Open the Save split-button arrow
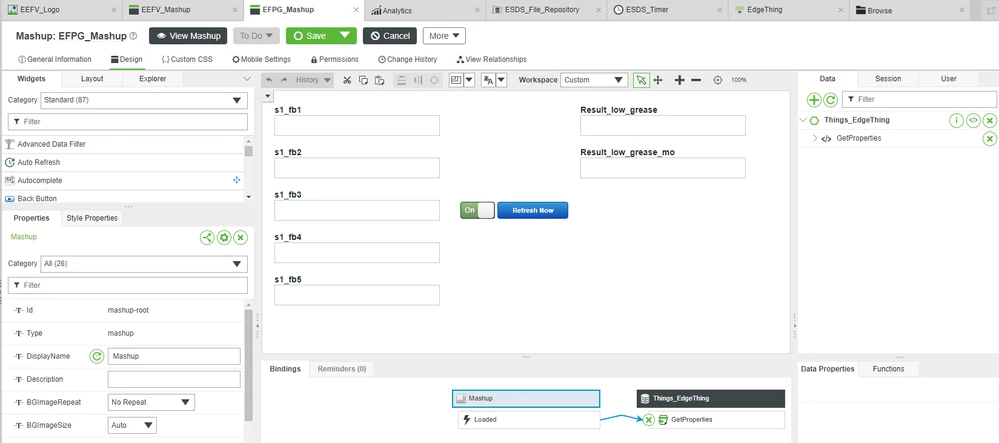The height and width of the screenshot is (443, 999). click(345, 36)
